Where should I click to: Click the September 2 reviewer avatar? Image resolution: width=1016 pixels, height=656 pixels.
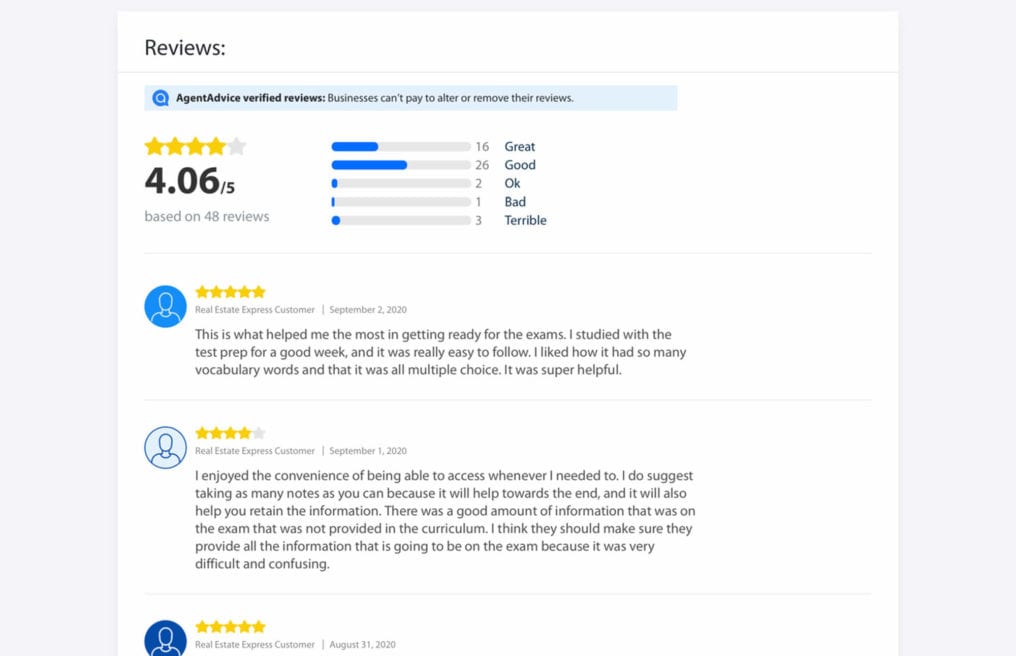pos(165,307)
